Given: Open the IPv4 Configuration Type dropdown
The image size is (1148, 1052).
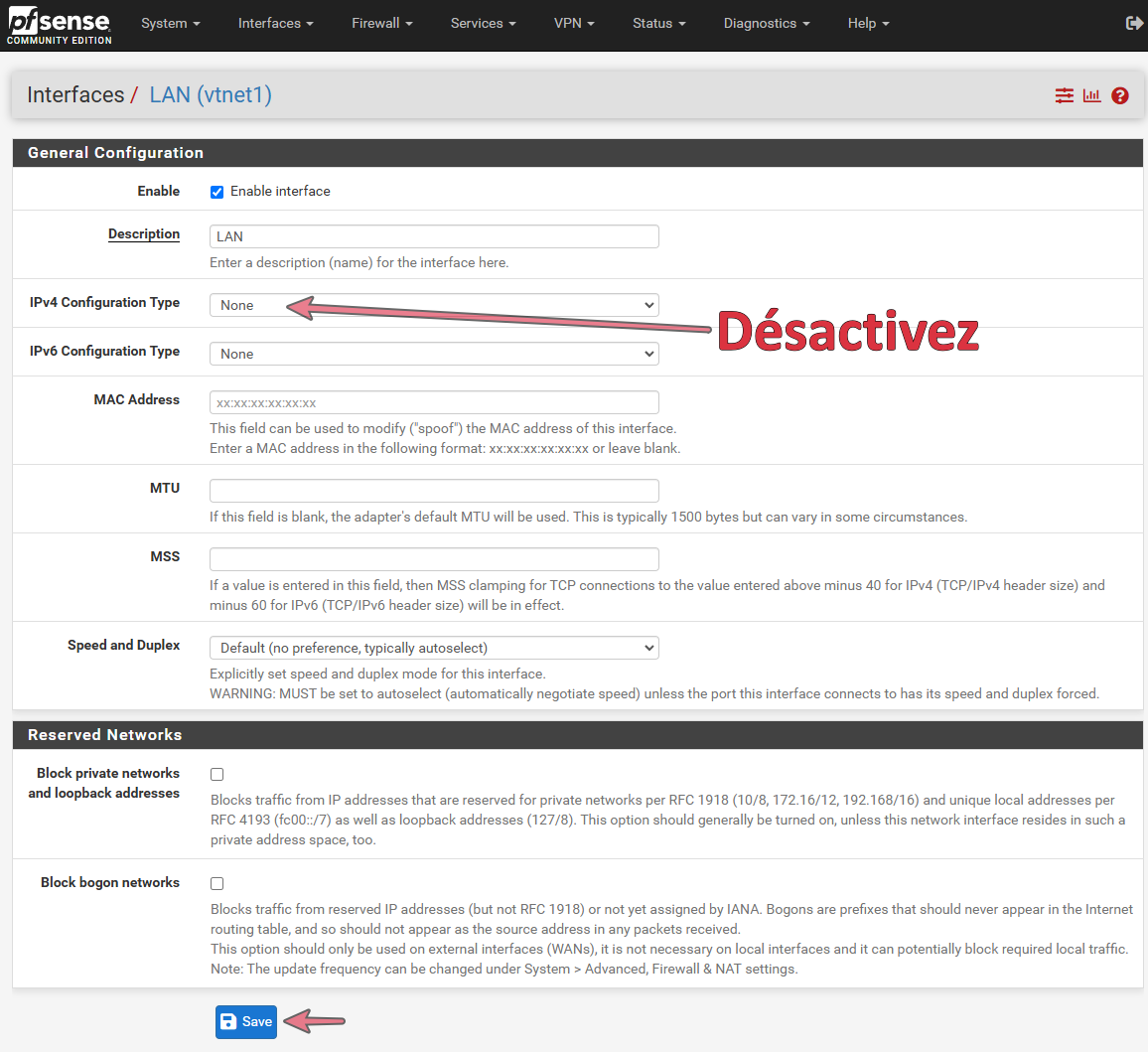Looking at the screenshot, I should 434,305.
